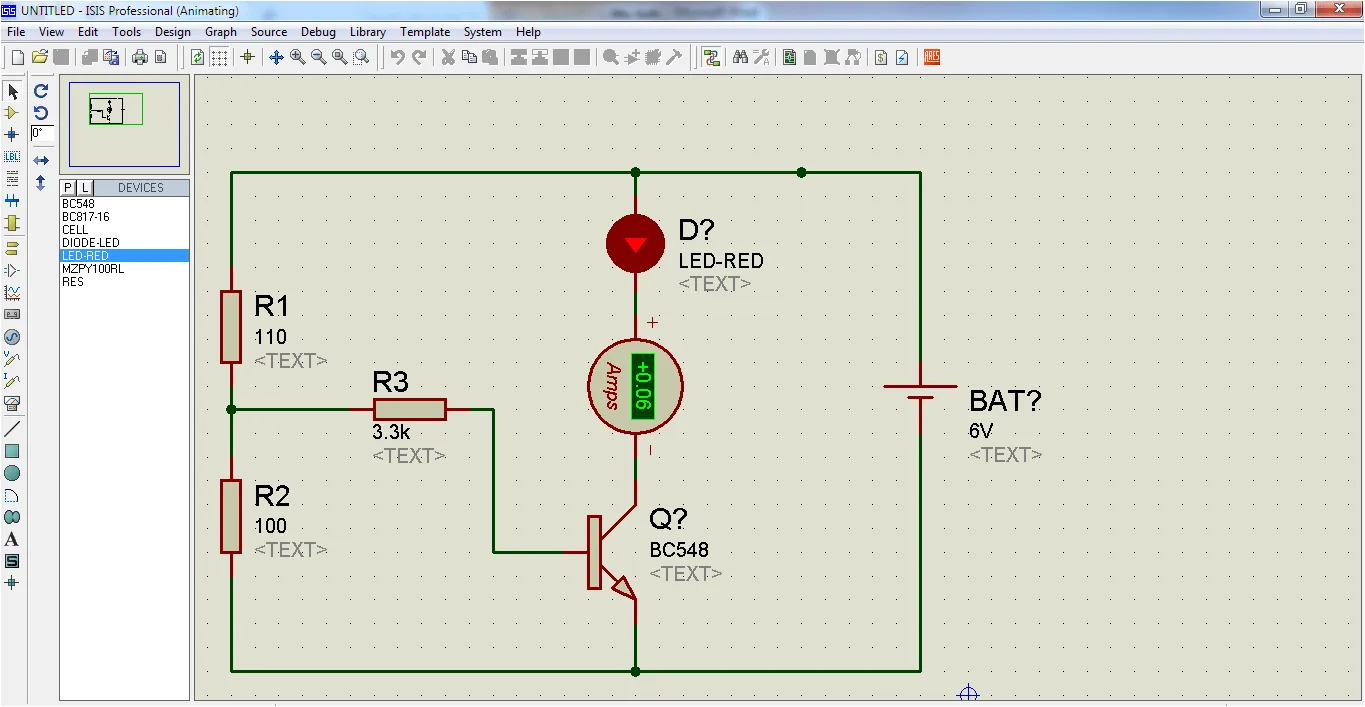Open the Template menu
This screenshot has height=707, width=1365.
click(425, 32)
